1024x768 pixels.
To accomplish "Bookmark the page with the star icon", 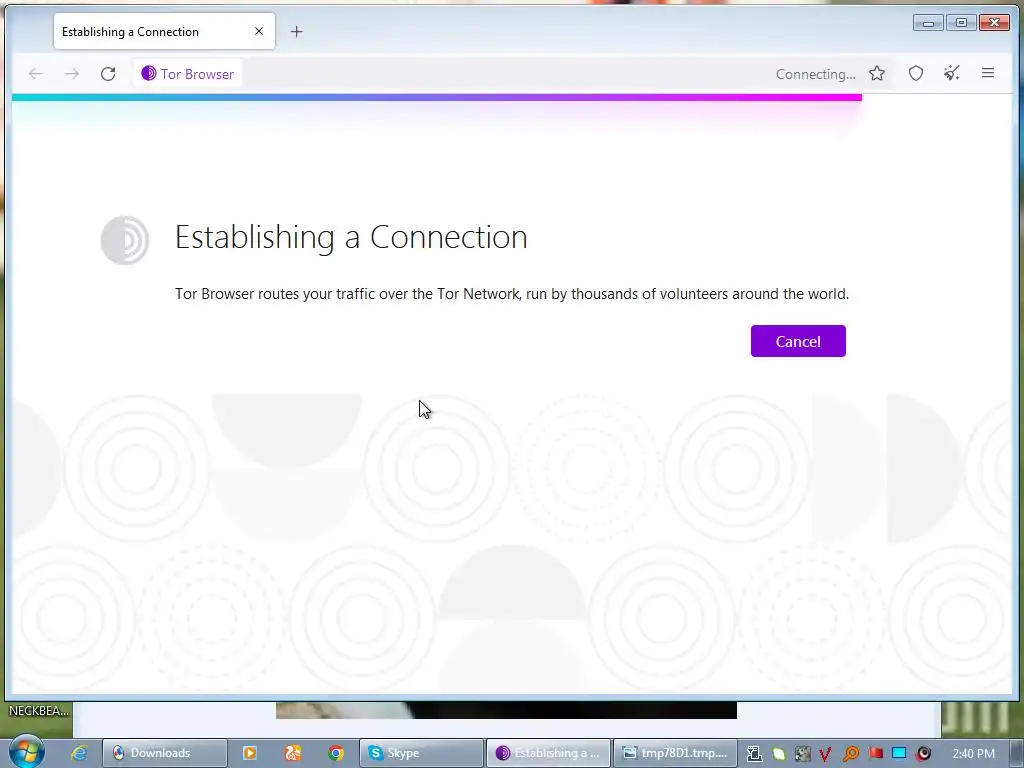I will click(876, 74).
